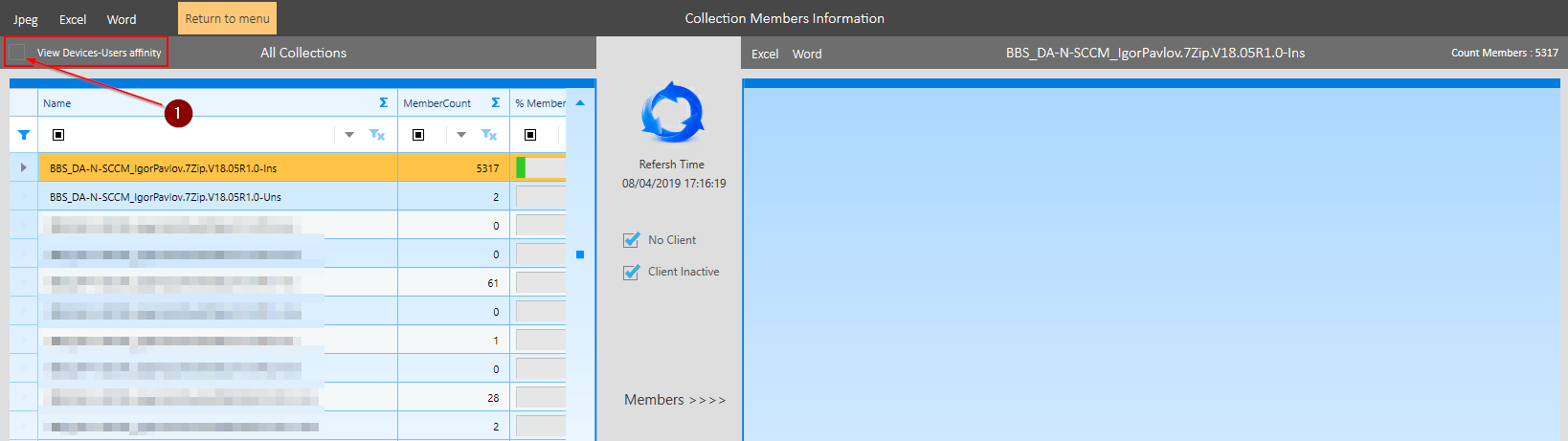Image resolution: width=1568 pixels, height=441 pixels.
Task: Sort by the % Member column header
Action: [539, 102]
